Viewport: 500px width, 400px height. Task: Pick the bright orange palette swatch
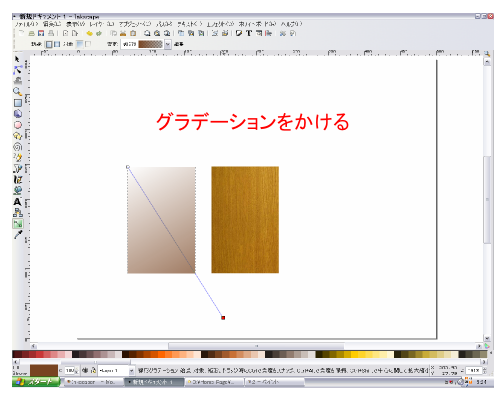click(x=162, y=354)
